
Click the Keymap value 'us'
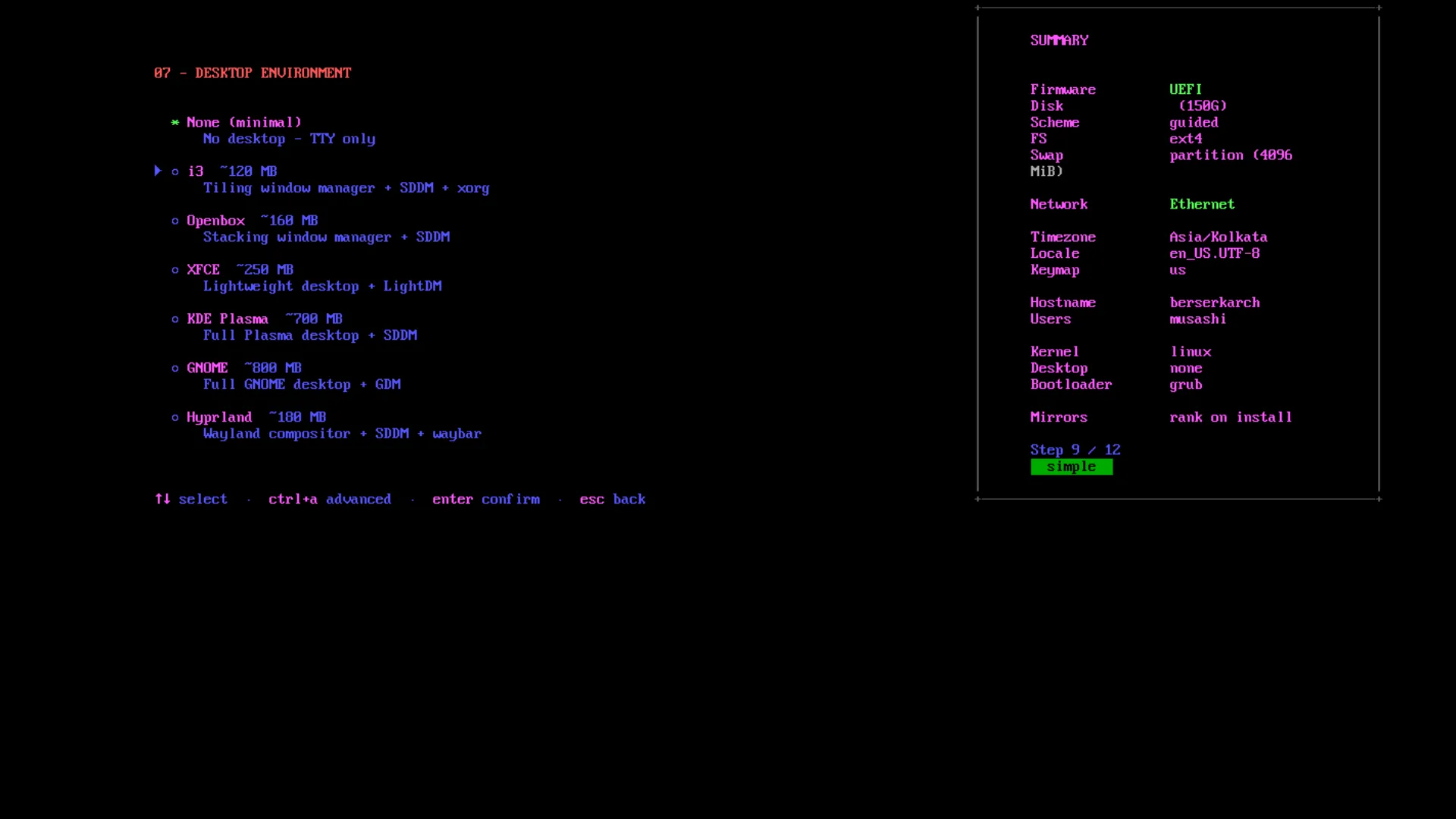pos(1178,271)
